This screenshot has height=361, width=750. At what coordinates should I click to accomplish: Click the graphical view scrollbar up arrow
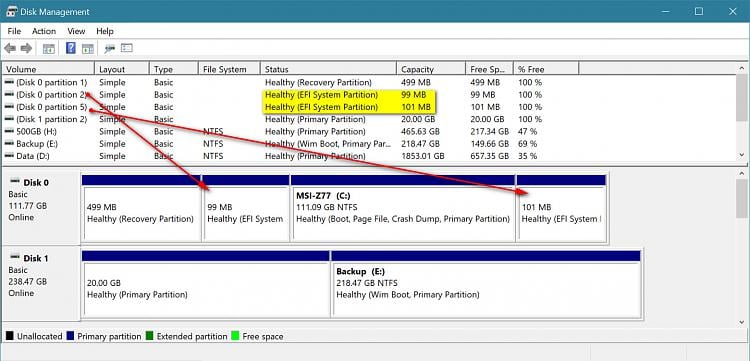[x=742, y=174]
